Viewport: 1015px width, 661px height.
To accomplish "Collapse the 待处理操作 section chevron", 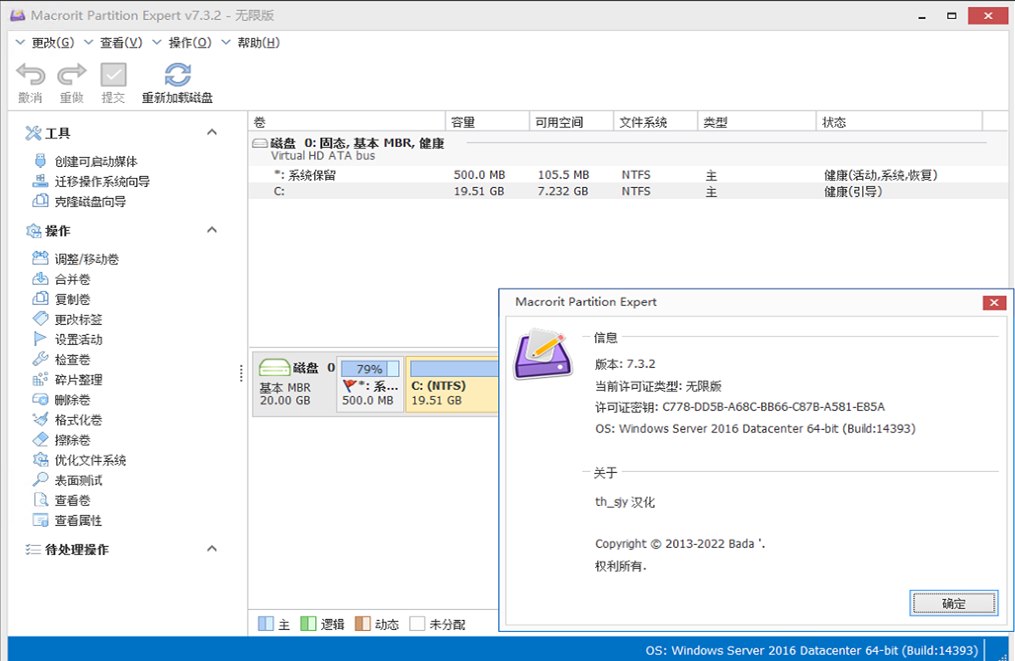I will [x=212, y=548].
